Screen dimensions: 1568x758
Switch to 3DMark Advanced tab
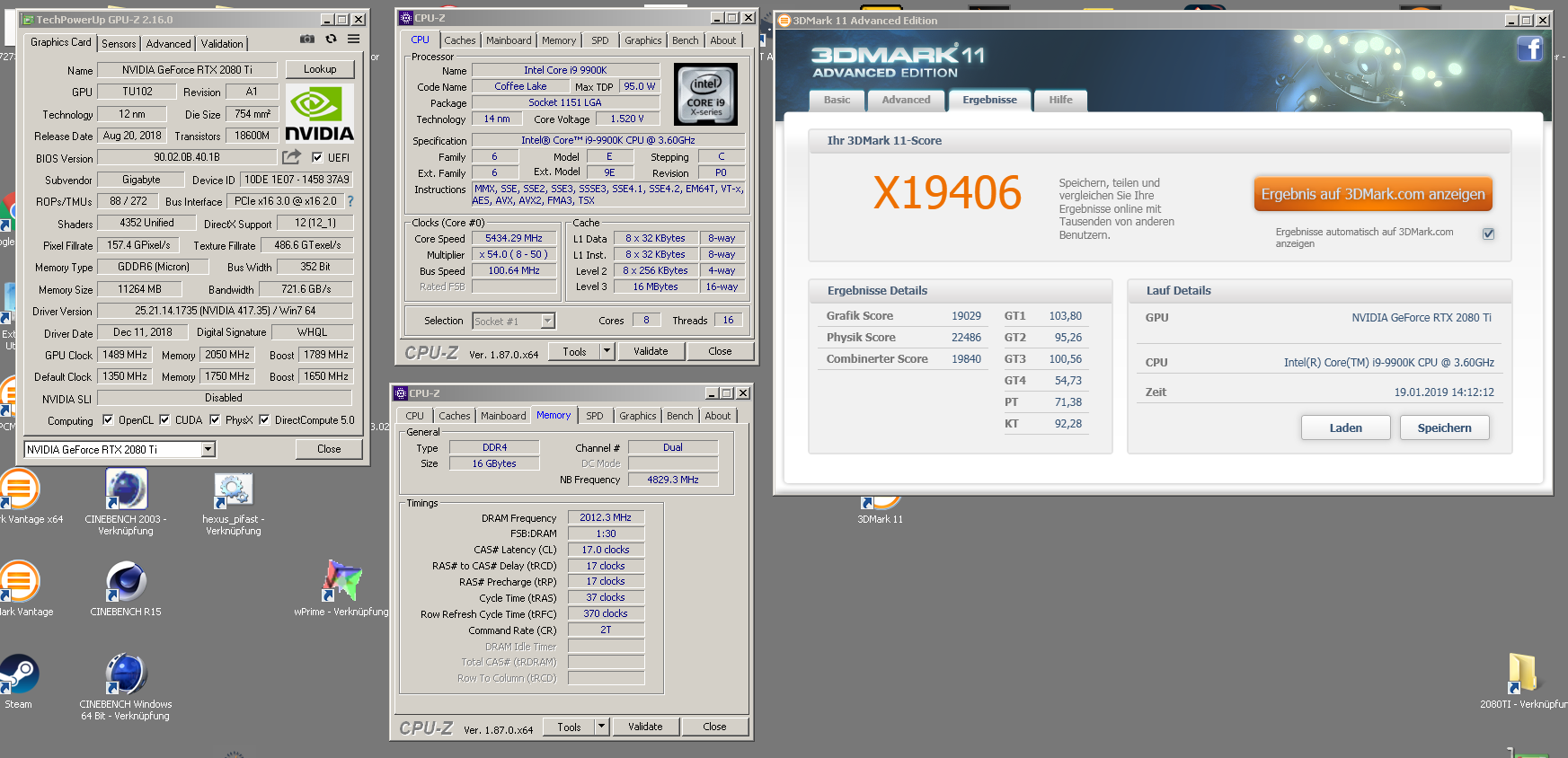pos(906,100)
